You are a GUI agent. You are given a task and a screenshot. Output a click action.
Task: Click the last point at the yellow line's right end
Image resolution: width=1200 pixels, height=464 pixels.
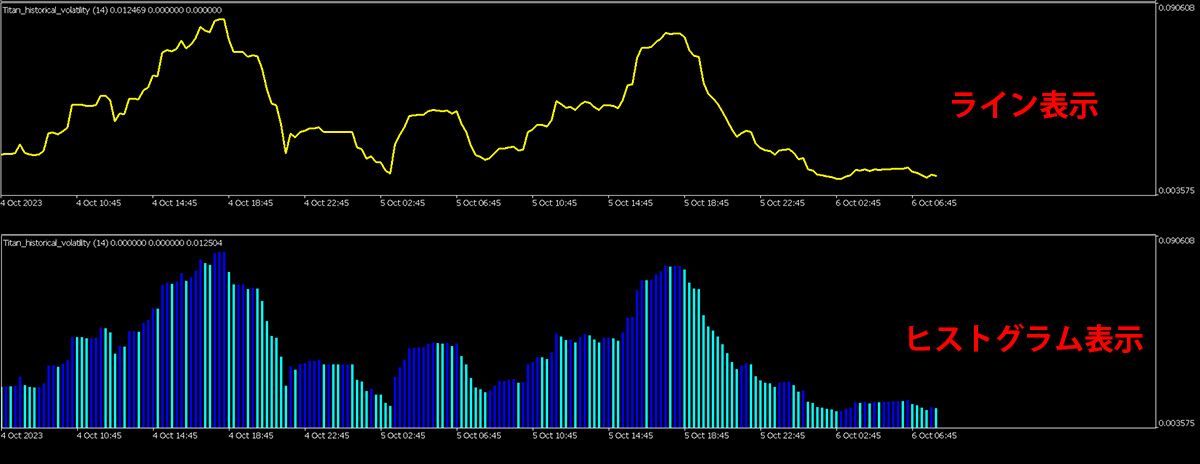pos(935,176)
